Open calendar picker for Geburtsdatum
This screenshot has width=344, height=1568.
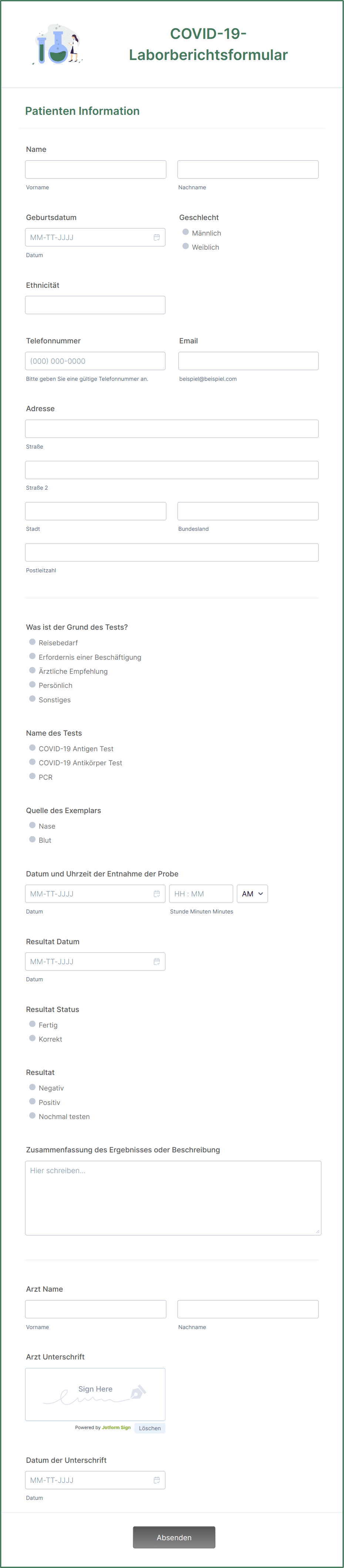[x=156, y=237]
